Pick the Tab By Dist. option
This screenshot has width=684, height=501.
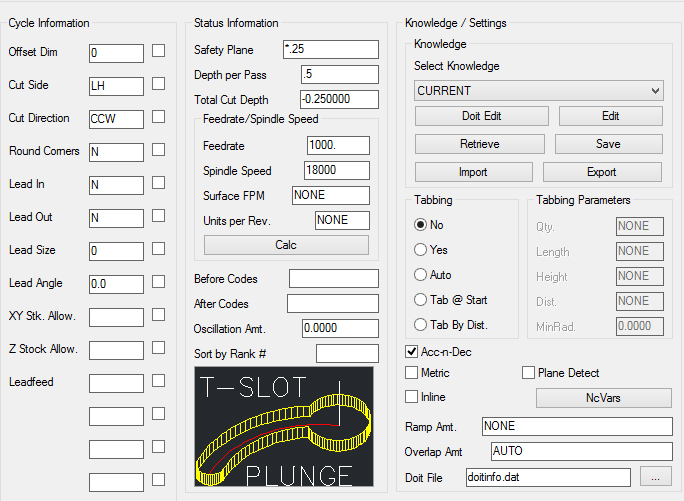click(x=421, y=324)
